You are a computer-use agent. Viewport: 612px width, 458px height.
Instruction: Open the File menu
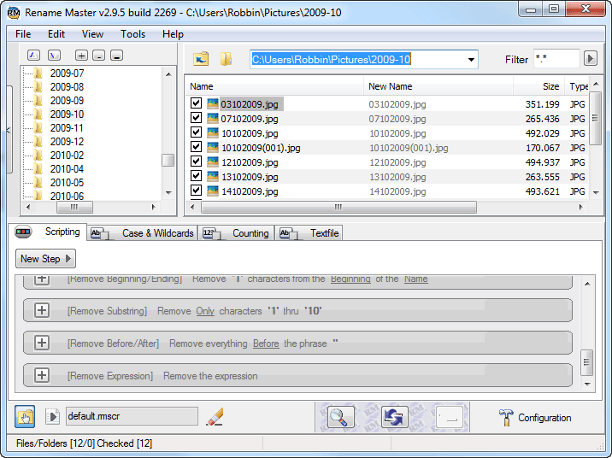(x=23, y=34)
